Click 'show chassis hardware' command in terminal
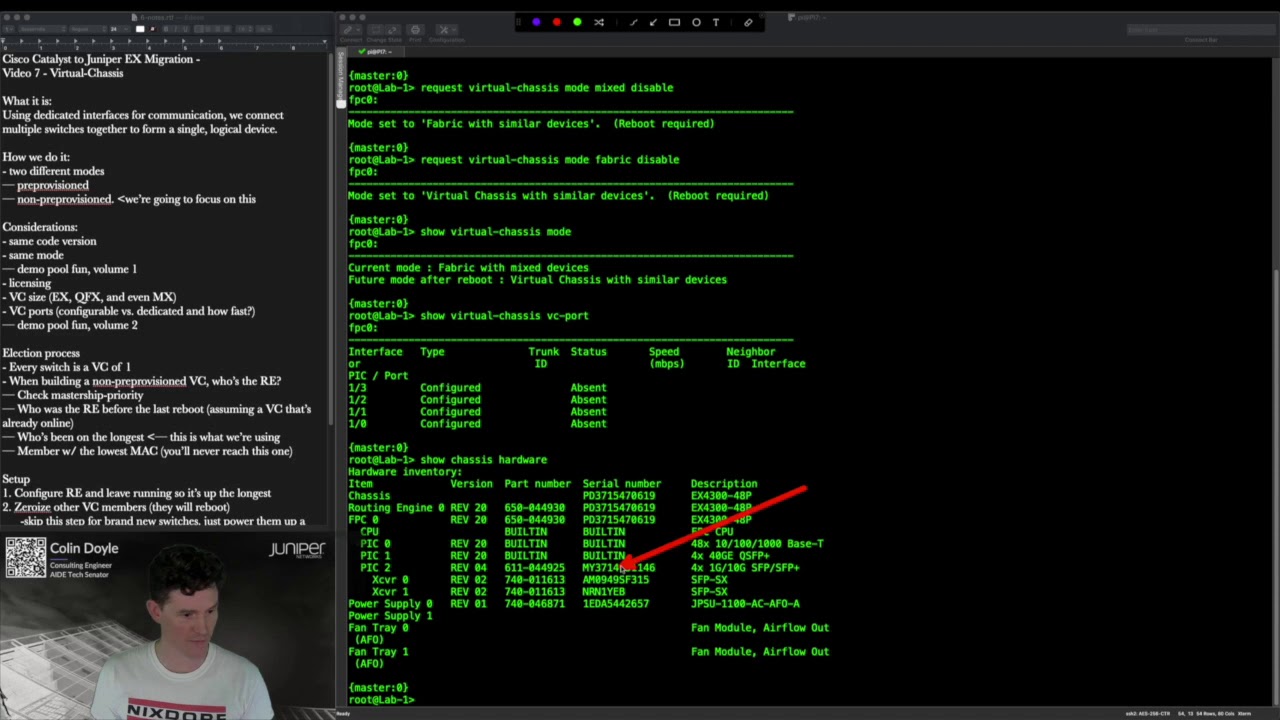The image size is (1280, 720). 483,460
